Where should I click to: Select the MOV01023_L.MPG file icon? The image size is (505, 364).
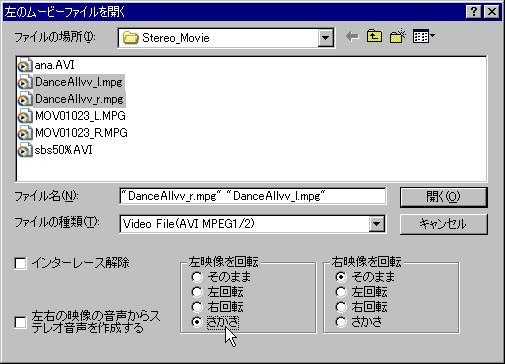(x=25, y=116)
